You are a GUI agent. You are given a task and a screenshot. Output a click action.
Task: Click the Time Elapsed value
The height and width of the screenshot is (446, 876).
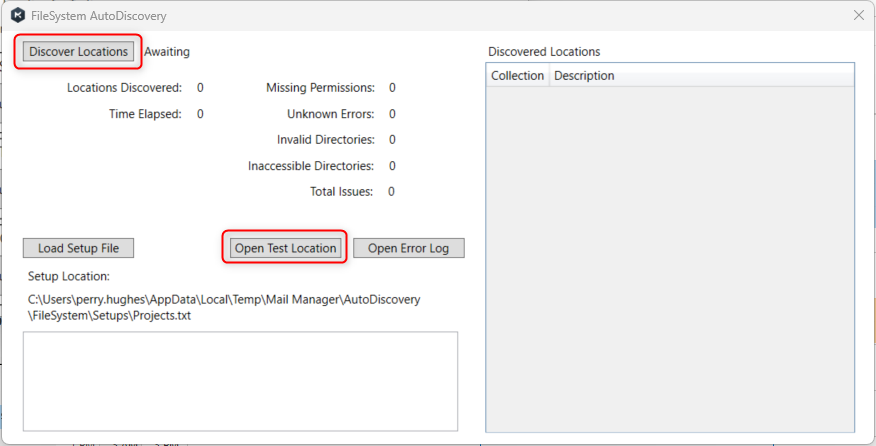click(x=200, y=114)
